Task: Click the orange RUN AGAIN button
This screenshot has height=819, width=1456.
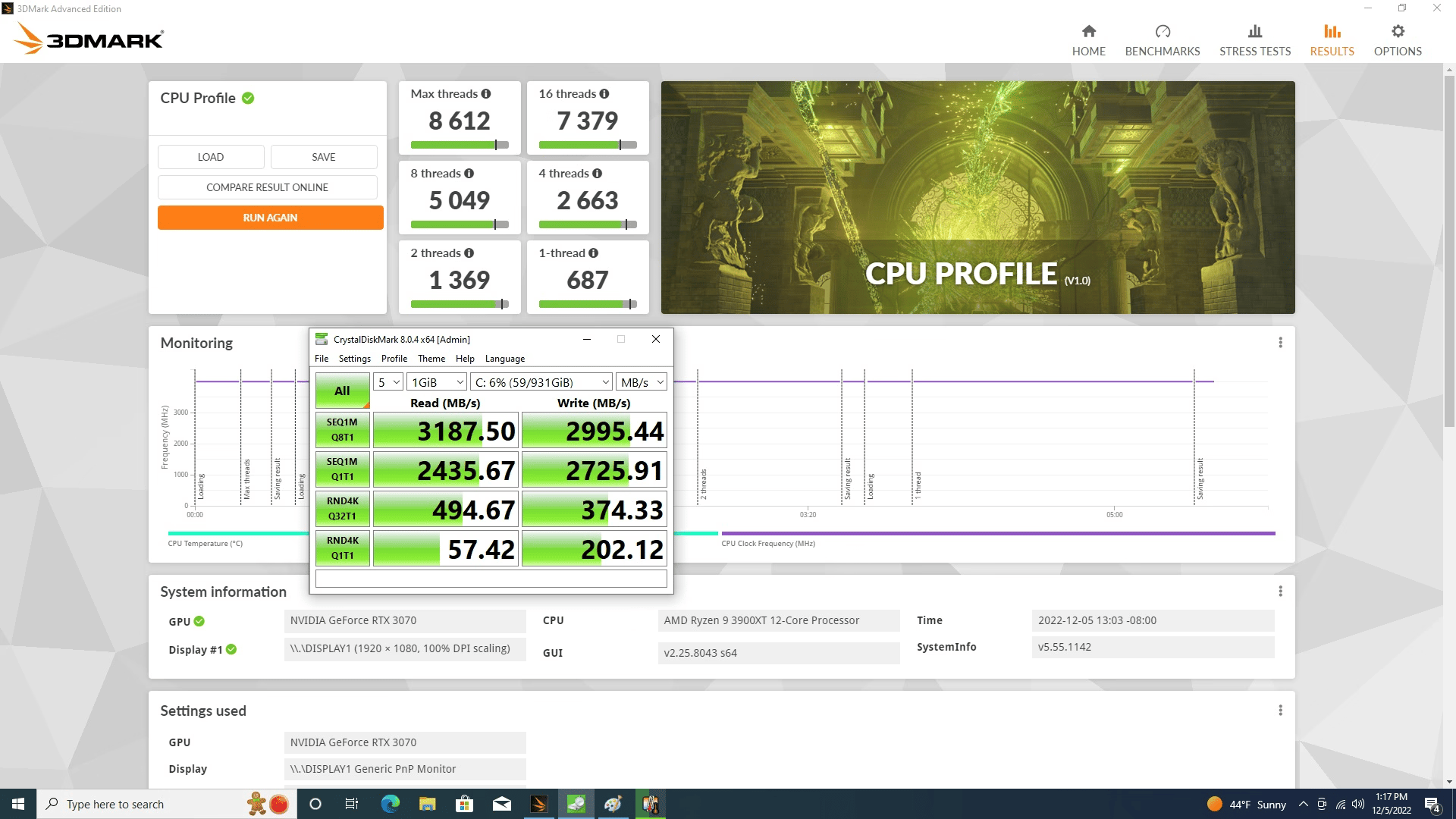Action: click(x=270, y=218)
